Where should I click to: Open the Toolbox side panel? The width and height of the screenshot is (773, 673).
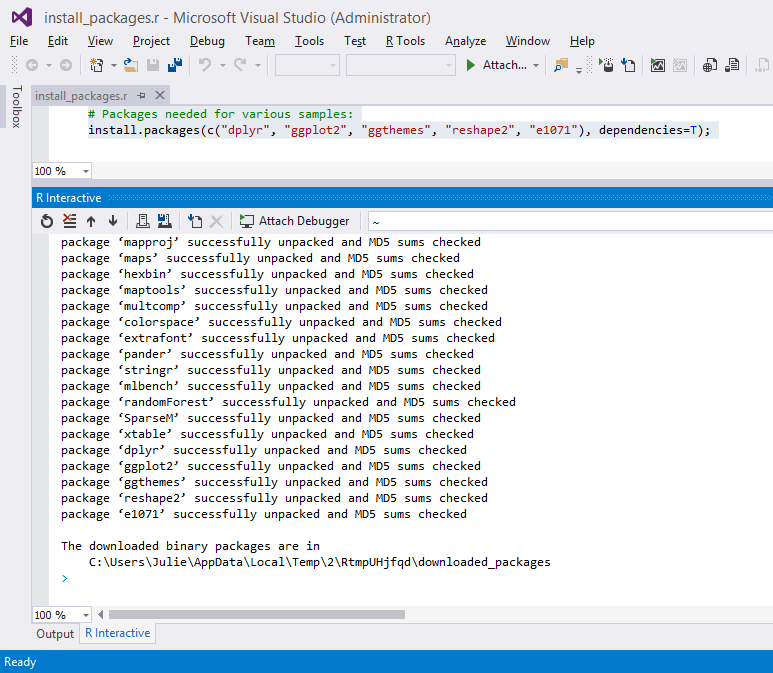coord(17,106)
